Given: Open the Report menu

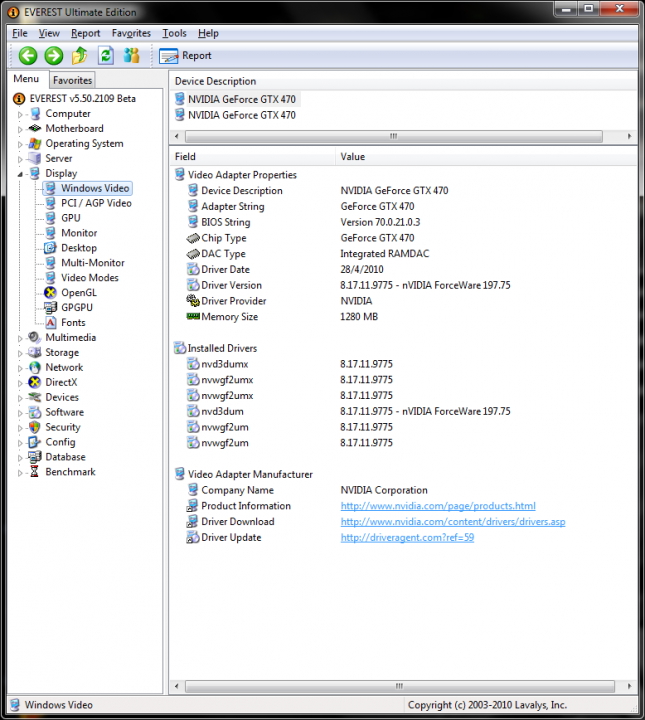Looking at the screenshot, I should coord(85,33).
